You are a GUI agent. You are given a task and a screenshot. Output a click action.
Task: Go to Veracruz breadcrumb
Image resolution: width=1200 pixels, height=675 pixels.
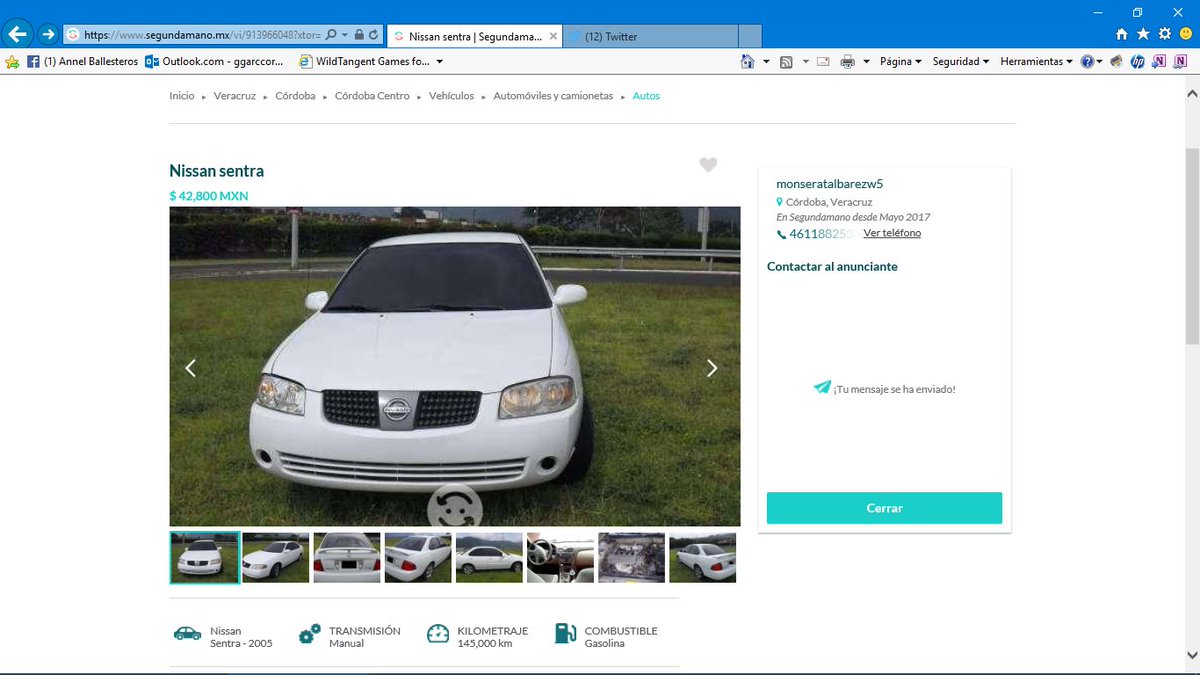tap(235, 96)
